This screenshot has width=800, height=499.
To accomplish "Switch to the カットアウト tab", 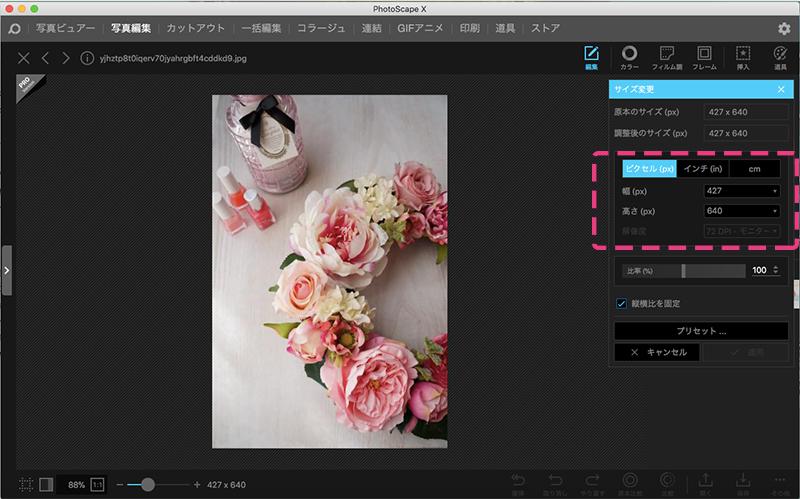I will click(x=195, y=29).
